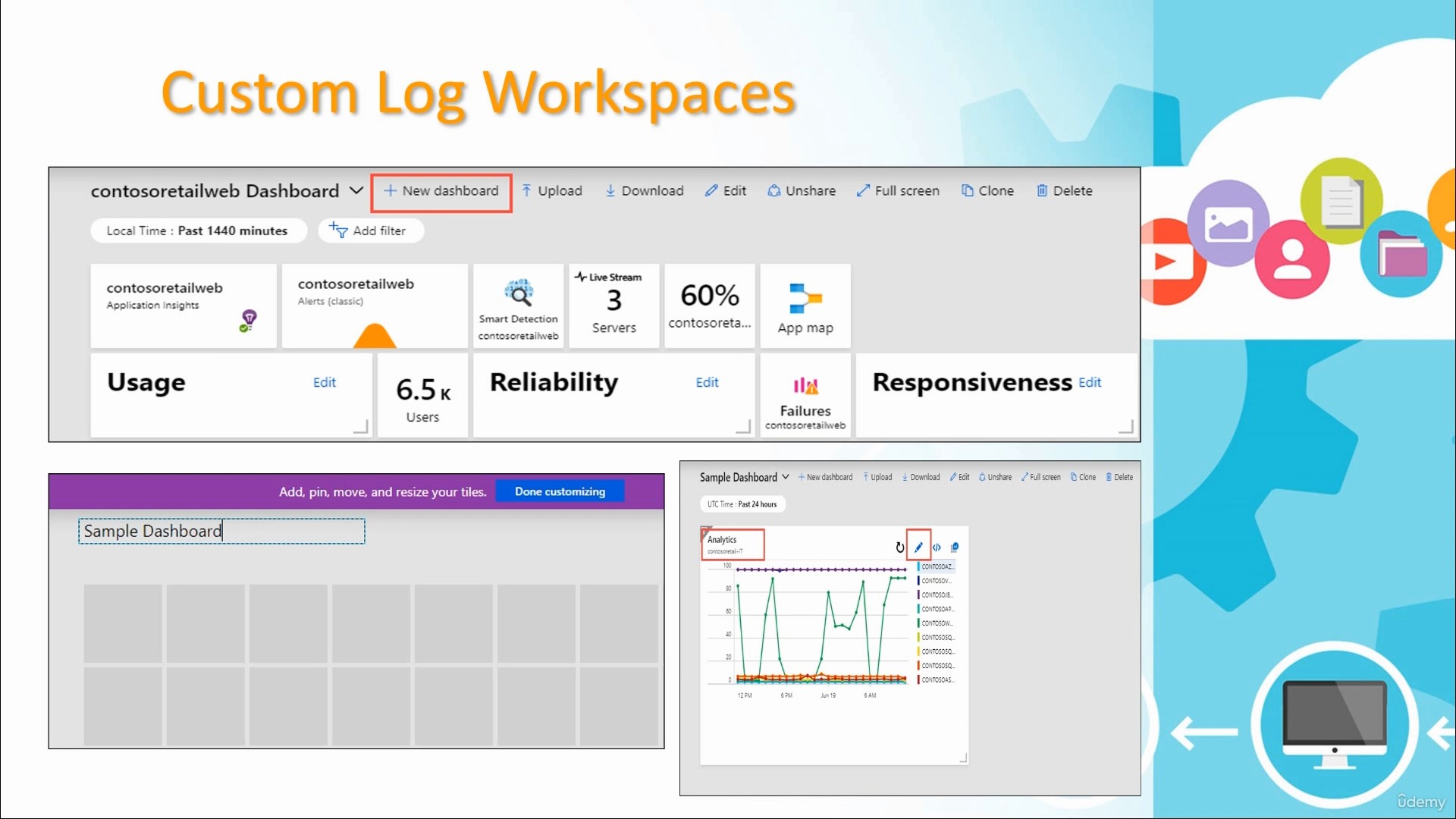Click Edit in Sample Dashboard toolbar
The width and height of the screenshot is (1456, 819).
pyautogui.click(x=959, y=478)
